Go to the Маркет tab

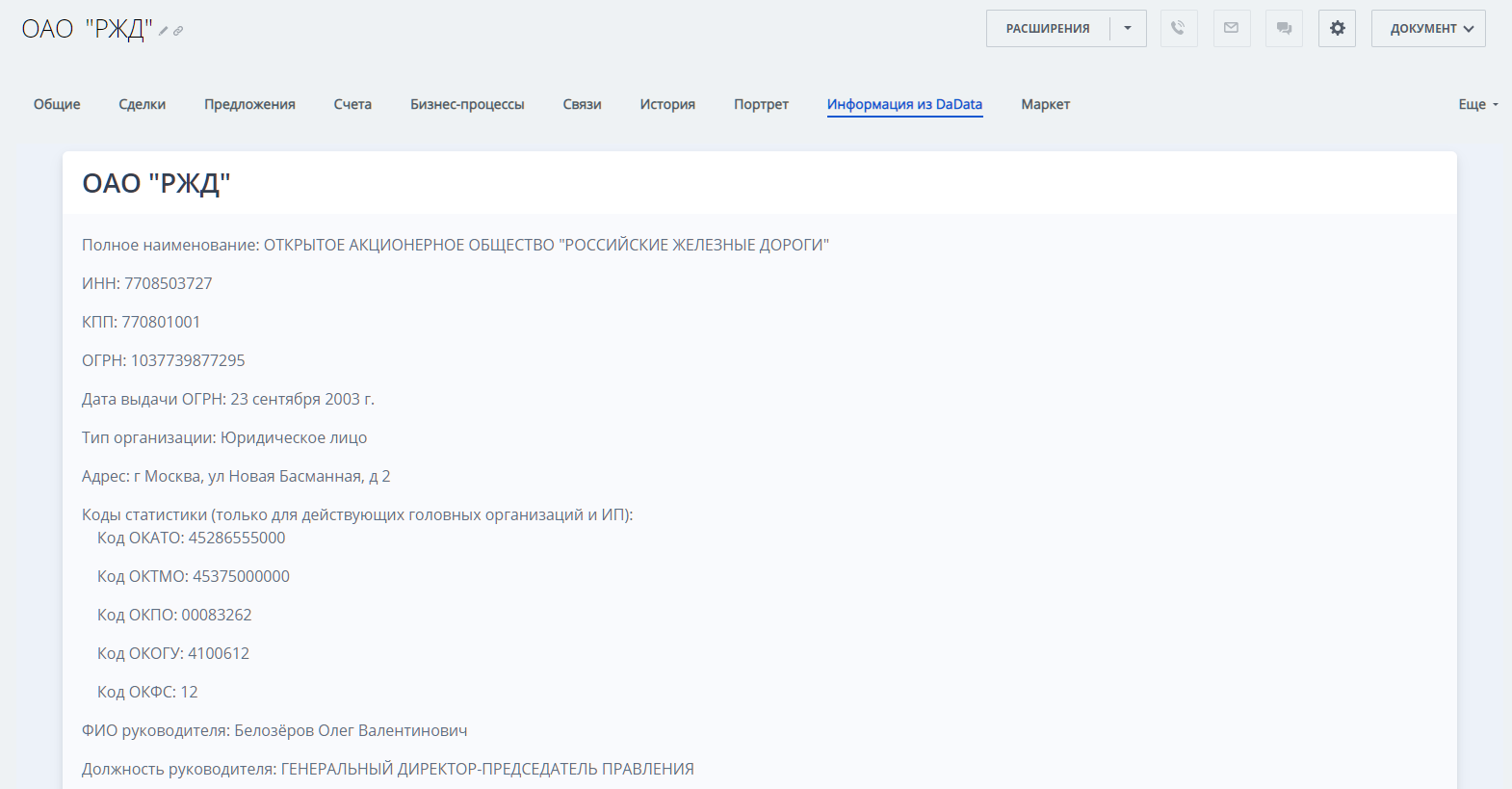point(1045,104)
